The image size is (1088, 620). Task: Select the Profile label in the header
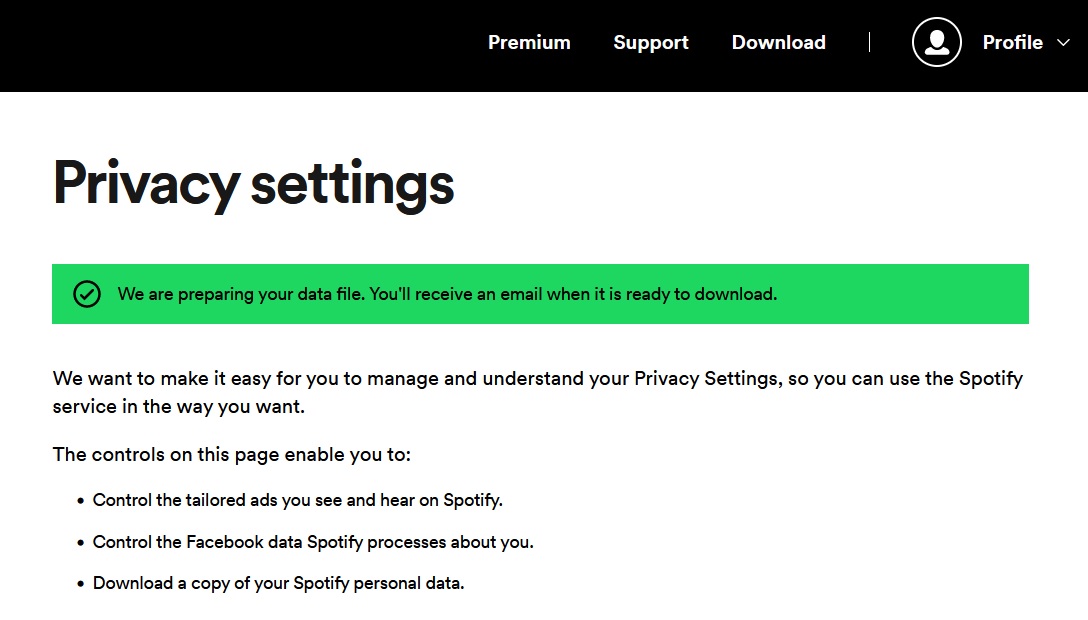coord(1012,43)
